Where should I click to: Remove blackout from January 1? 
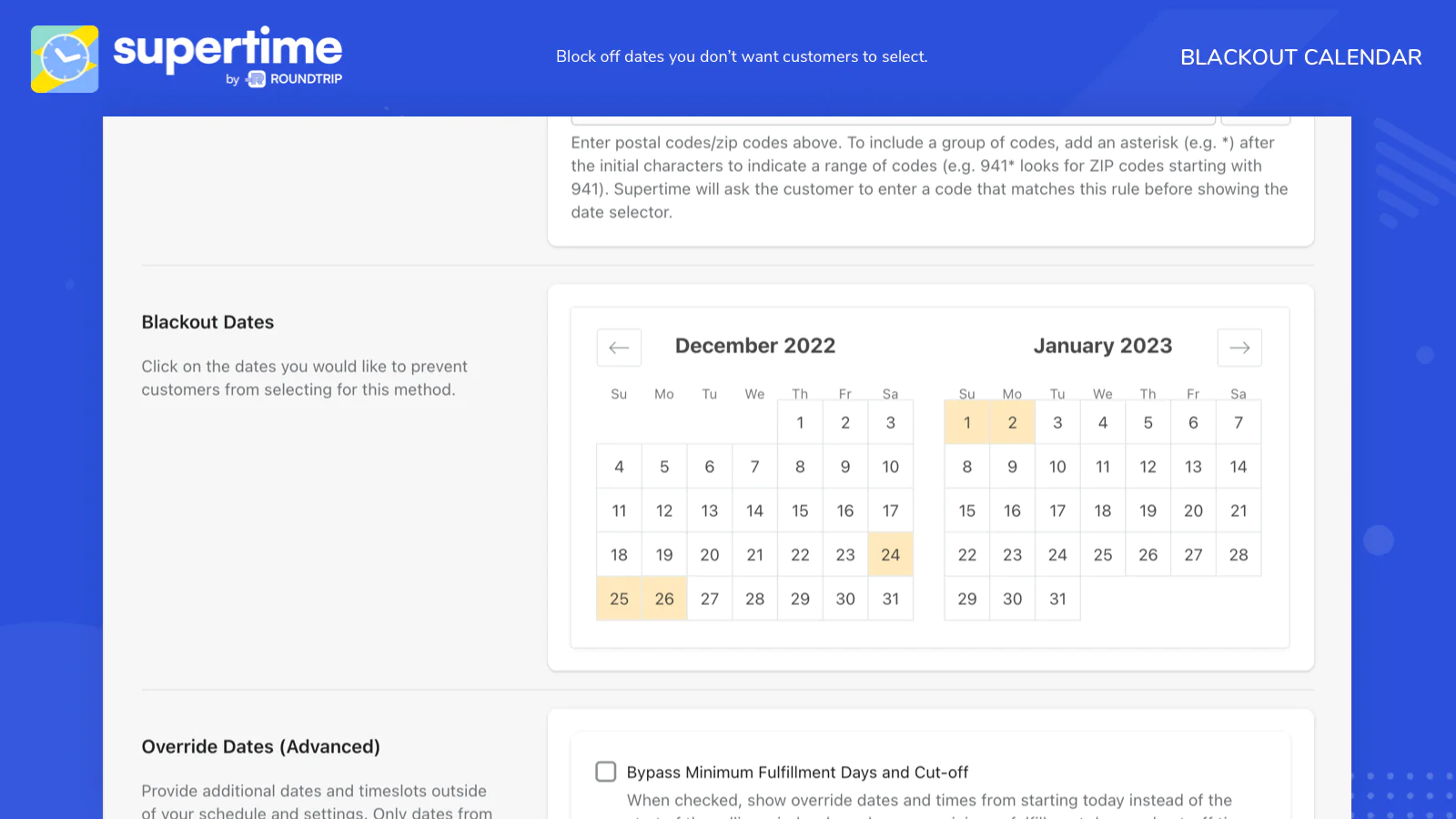click(967, 422)
